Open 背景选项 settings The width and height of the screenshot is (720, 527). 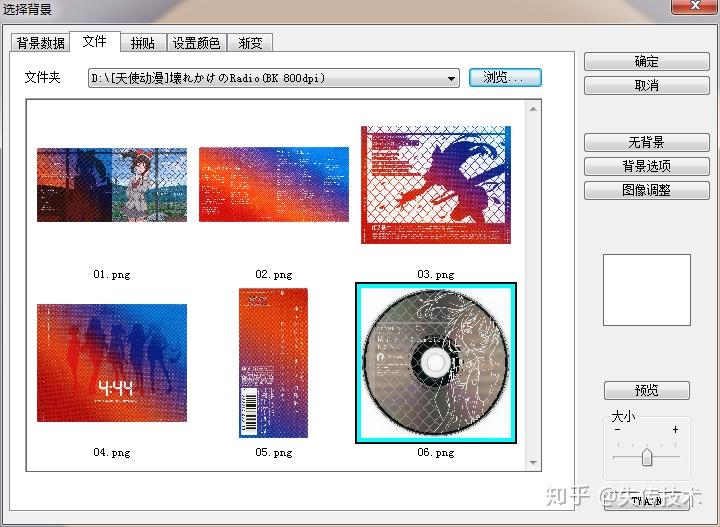pyautogui.click(x=647, y=166)
